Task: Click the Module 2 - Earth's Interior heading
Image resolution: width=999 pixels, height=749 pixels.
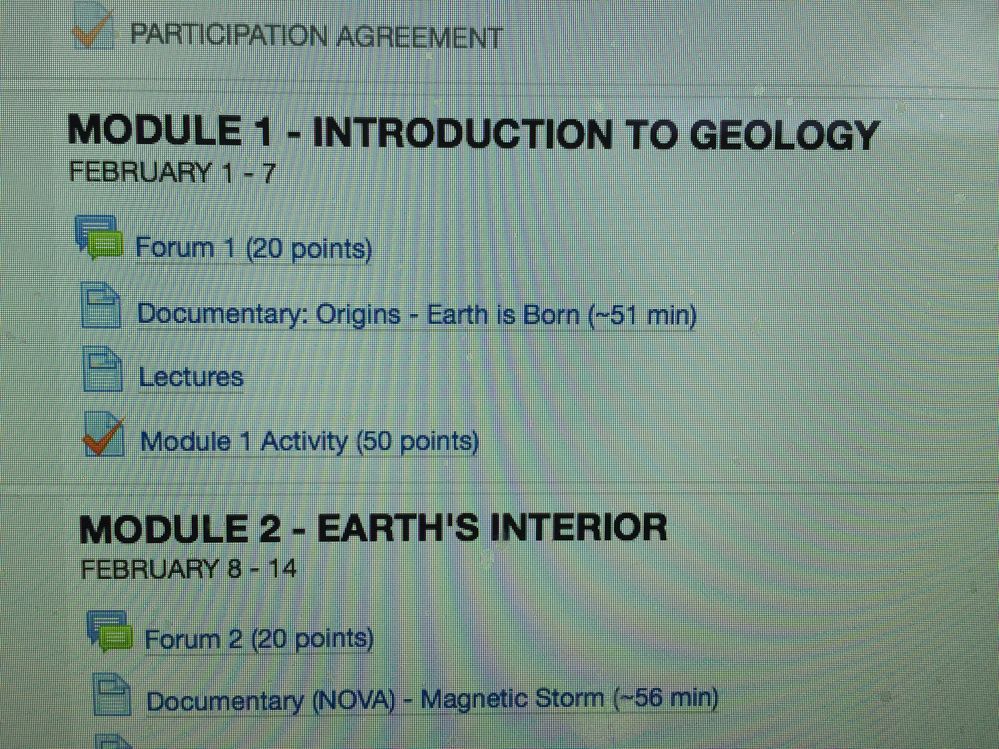Action: click(x=372, y=528)
